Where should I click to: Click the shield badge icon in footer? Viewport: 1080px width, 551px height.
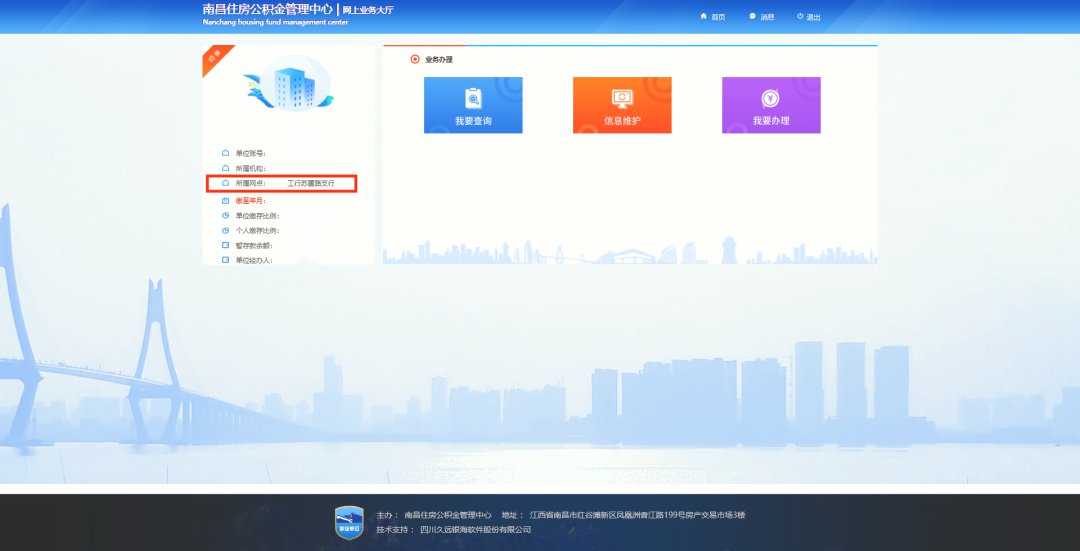349,522
